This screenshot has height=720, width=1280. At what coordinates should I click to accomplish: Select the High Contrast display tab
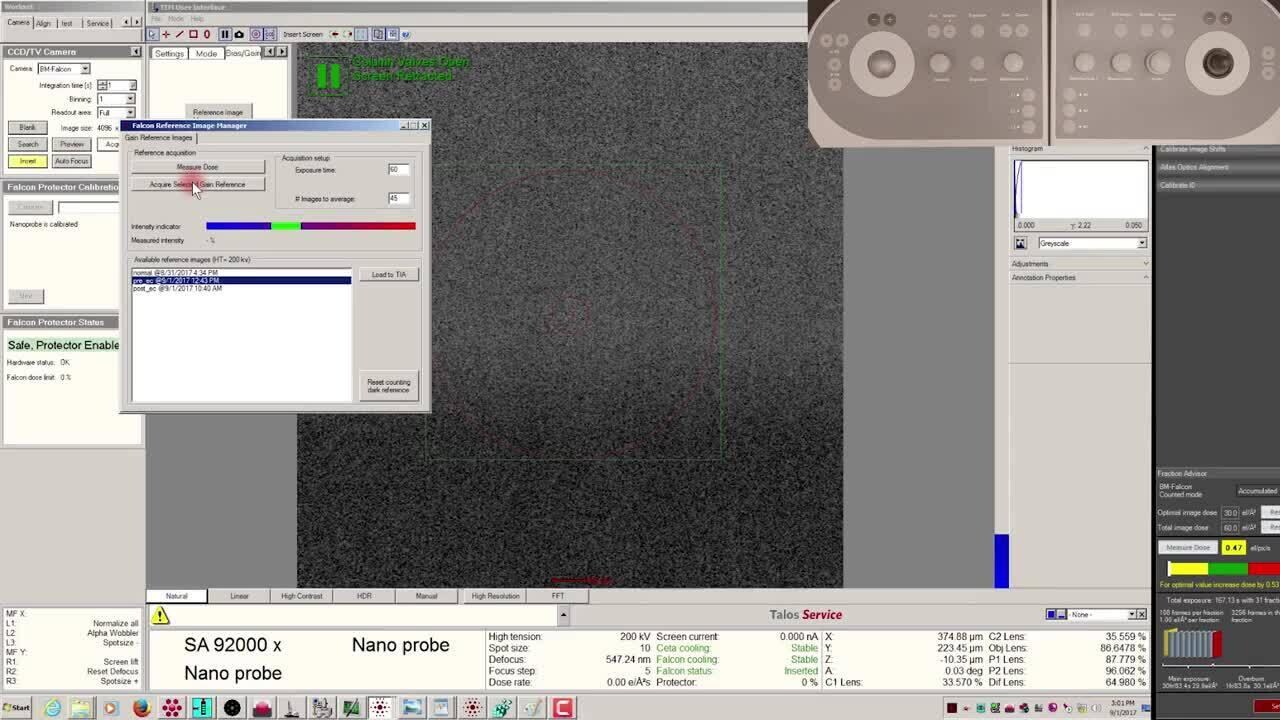tap(301, 596)
